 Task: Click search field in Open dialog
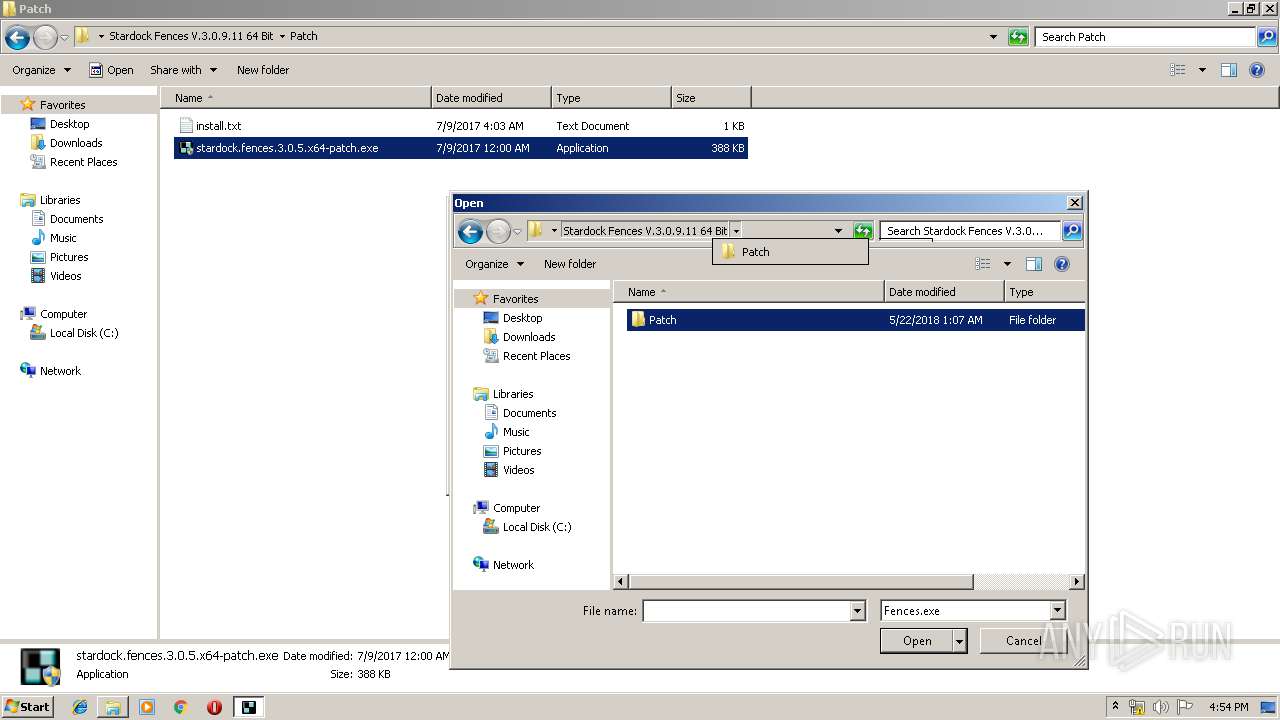970,231
